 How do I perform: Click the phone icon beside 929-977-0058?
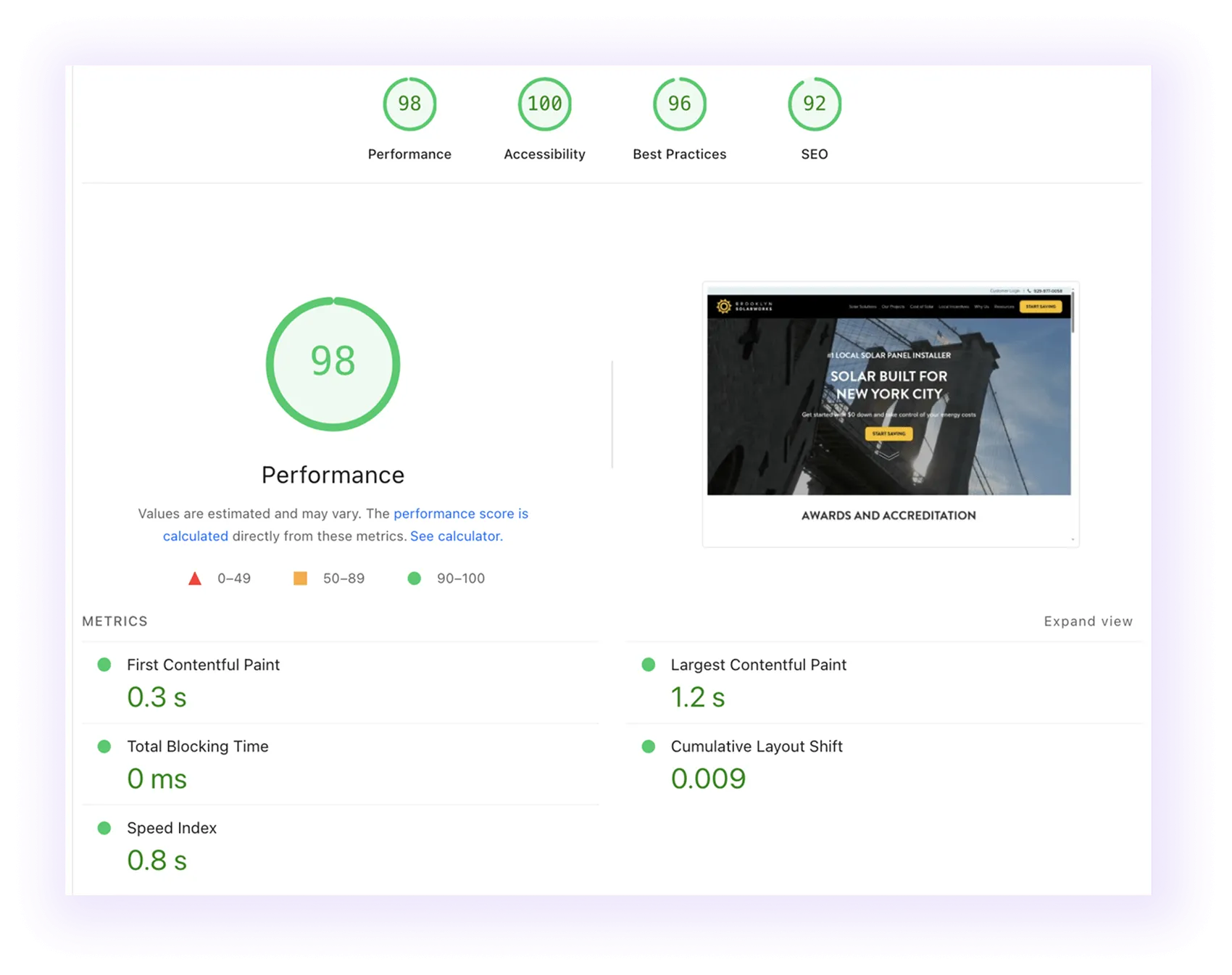pyautogui.click(x=1030, y=290)
